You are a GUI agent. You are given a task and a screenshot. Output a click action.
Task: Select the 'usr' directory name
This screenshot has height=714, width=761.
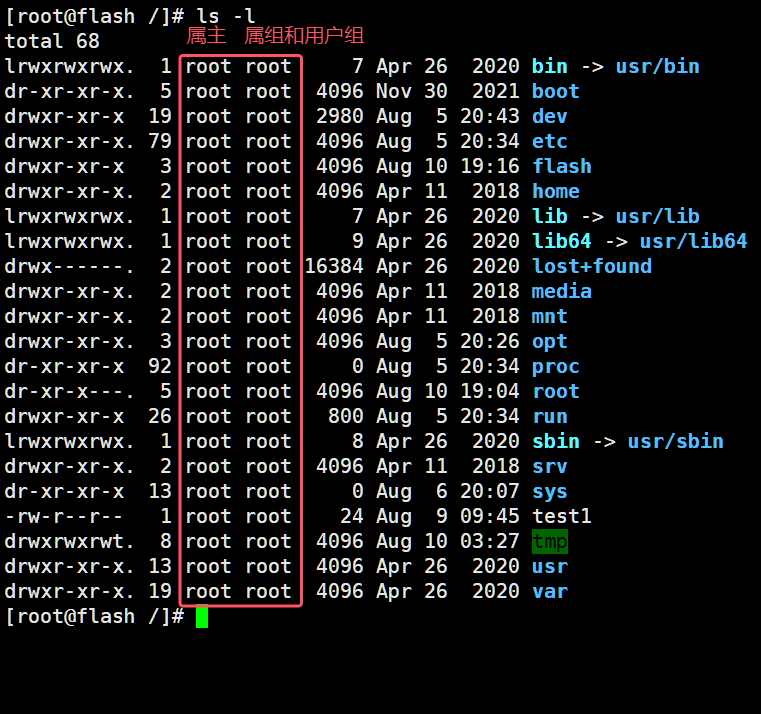549,566
